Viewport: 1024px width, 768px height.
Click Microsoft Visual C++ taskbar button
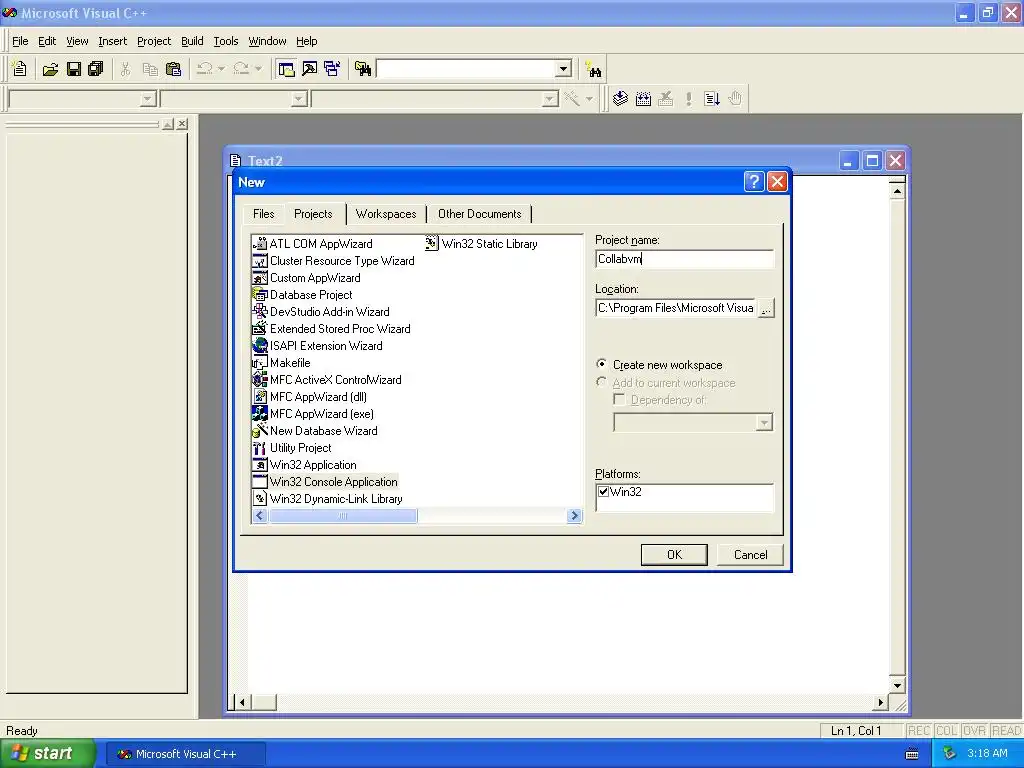[185, 754]
